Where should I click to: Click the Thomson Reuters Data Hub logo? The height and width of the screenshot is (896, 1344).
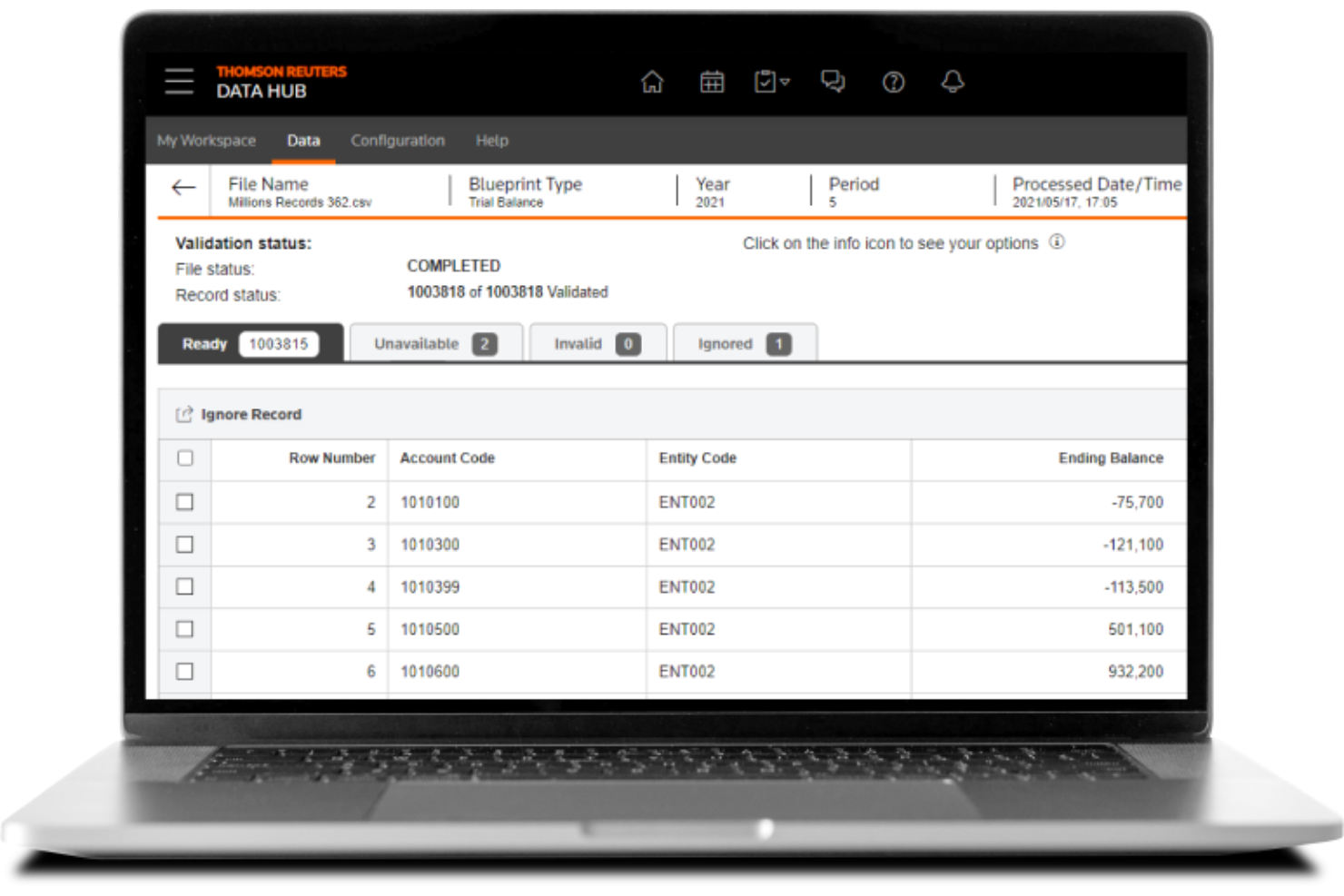click(x=282, y=82)
